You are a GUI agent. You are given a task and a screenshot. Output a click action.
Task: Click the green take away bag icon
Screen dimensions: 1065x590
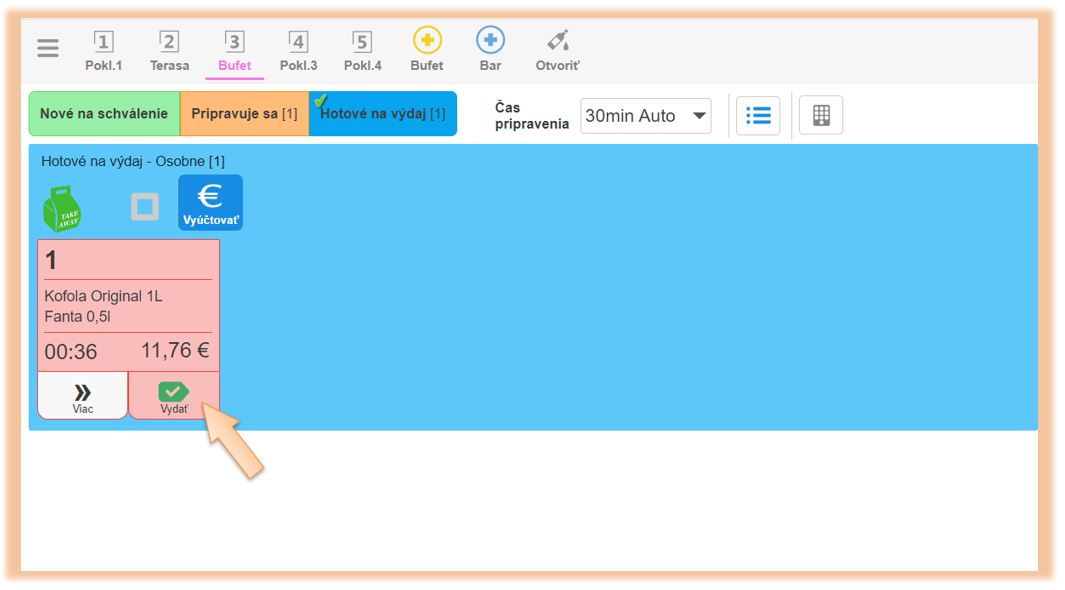coord(62,207)
